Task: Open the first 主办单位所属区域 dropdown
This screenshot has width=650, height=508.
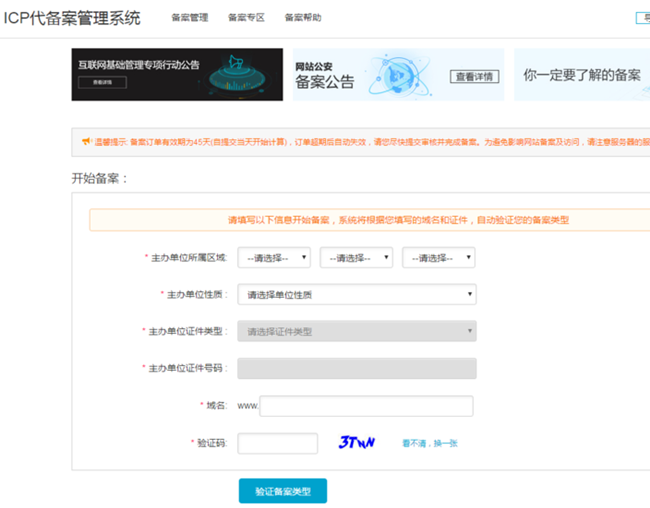Action: click(274, 258)
